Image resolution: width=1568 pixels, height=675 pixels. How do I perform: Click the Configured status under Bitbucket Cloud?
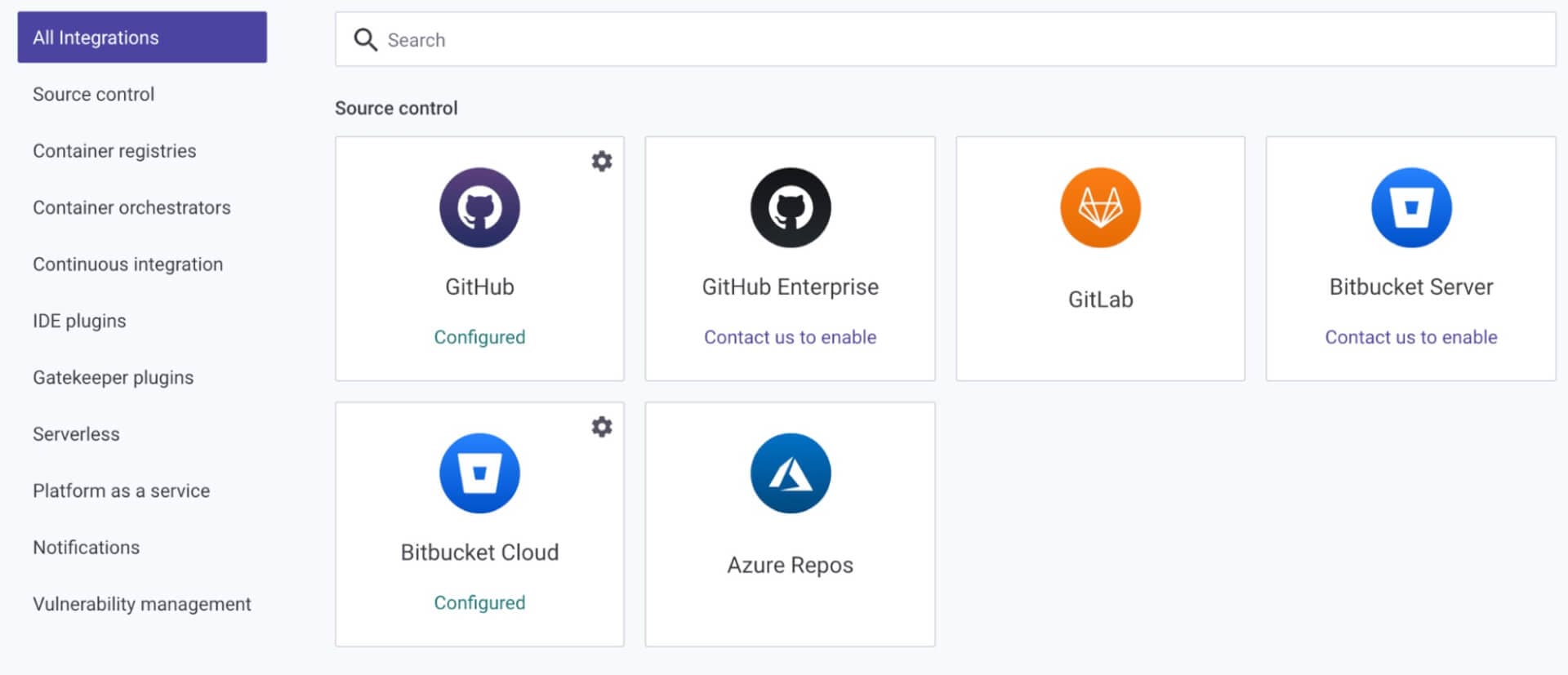[479, 602]
